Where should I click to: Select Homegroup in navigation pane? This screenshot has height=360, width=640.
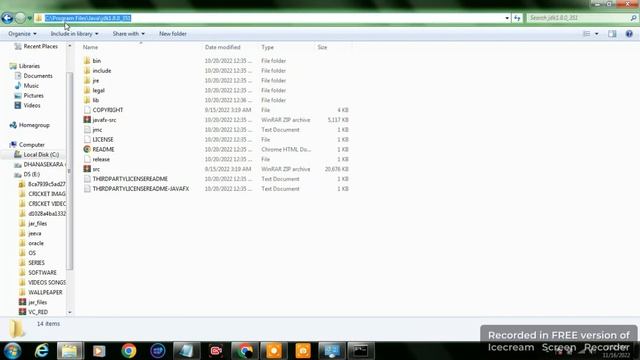point(34,125)
